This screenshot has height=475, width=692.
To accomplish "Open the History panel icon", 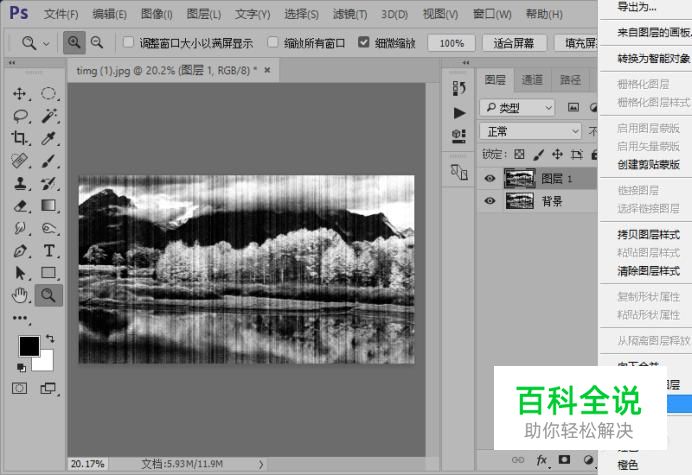I will [x=459, y=88].
